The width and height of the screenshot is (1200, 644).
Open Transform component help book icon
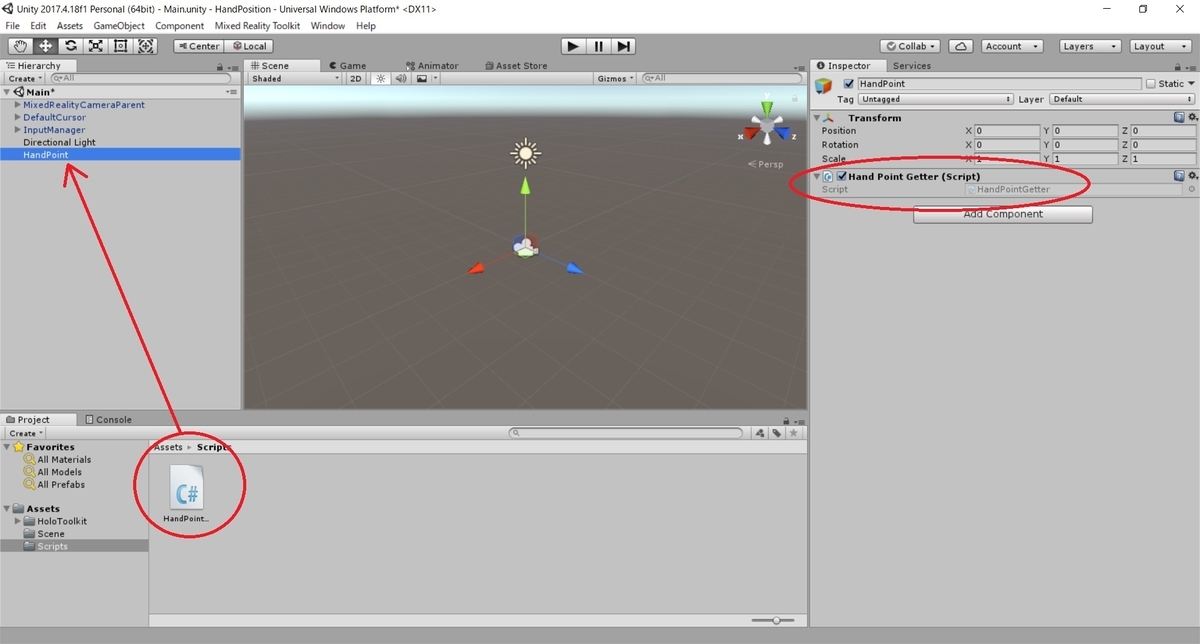click(1180, 117)
